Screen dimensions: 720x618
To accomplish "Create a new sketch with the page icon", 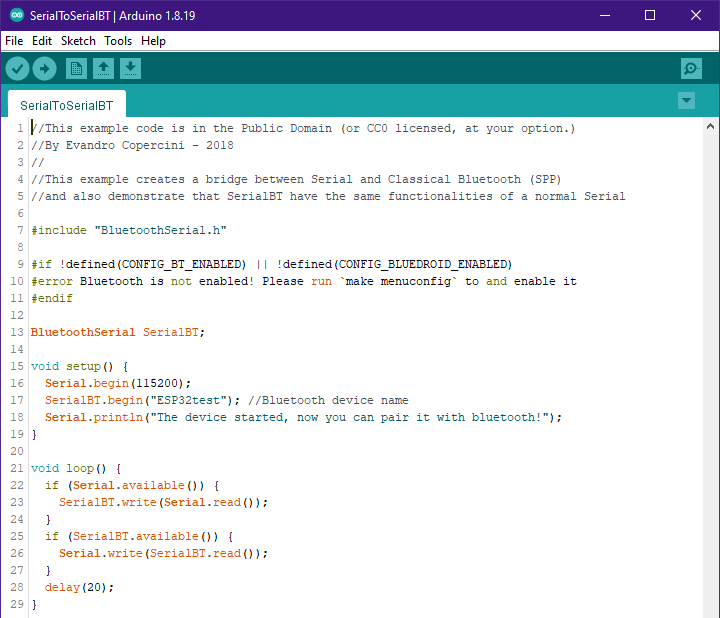I will [76, 69].
